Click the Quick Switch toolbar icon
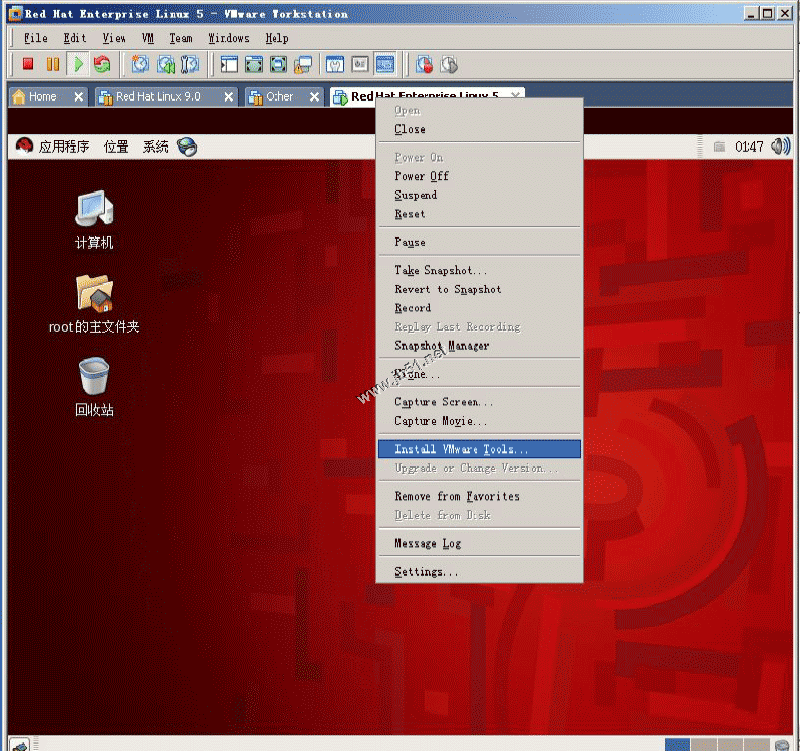The width and height of the screenshot is (800, 751). 279,64
